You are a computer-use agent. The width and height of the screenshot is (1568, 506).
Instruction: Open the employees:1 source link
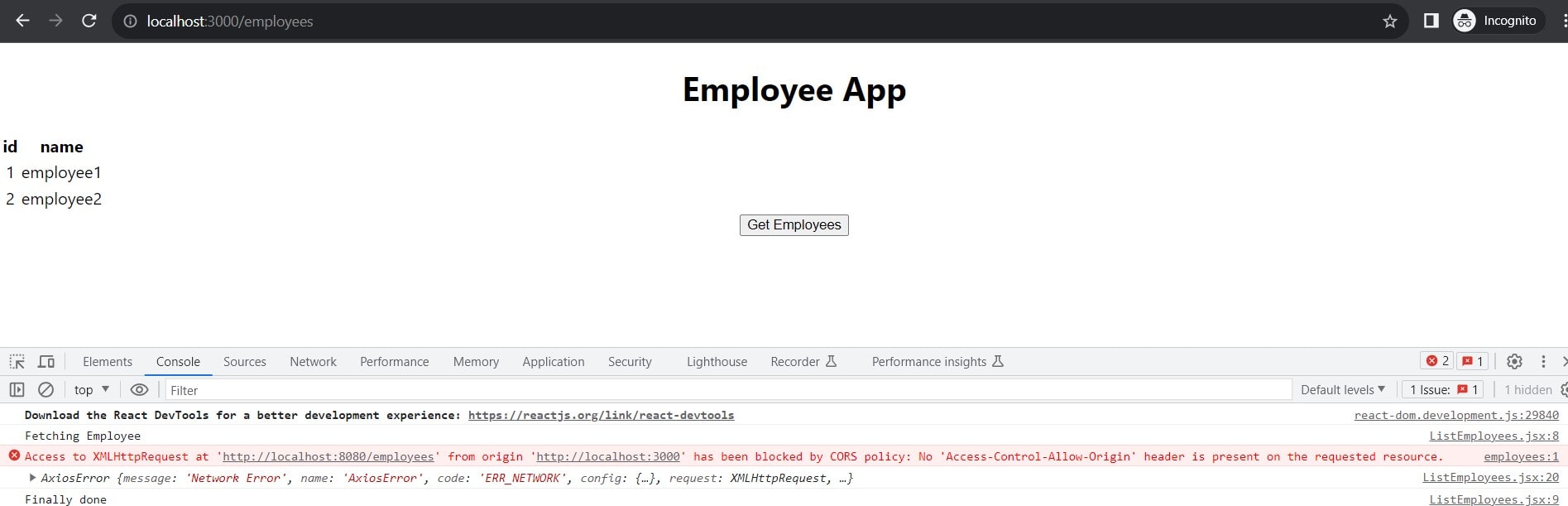tap(1521, 456)
